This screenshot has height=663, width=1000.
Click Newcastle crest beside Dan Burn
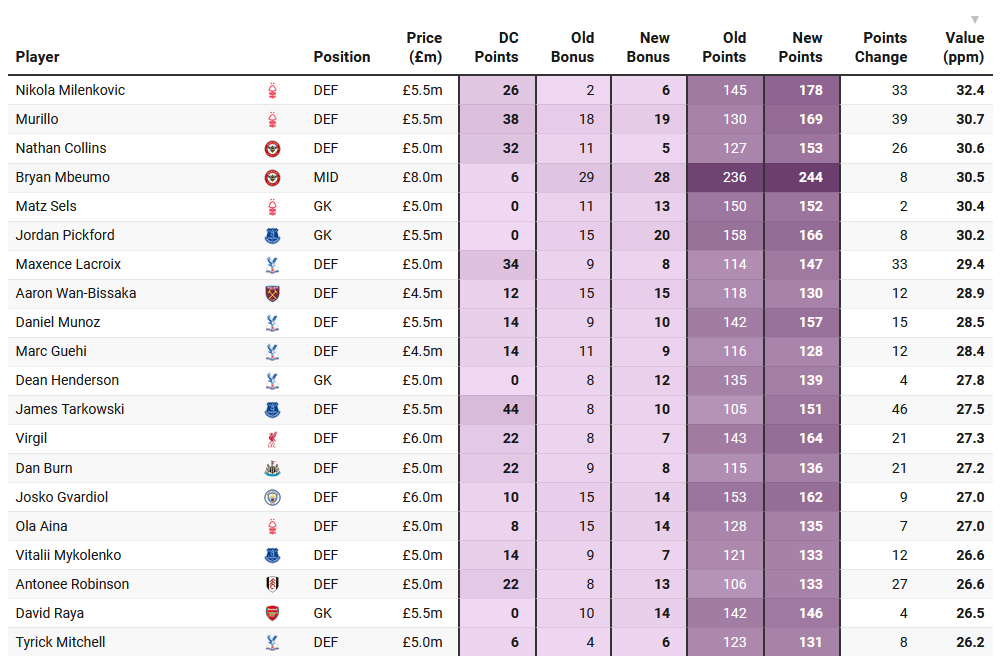[x=272, y=468]
